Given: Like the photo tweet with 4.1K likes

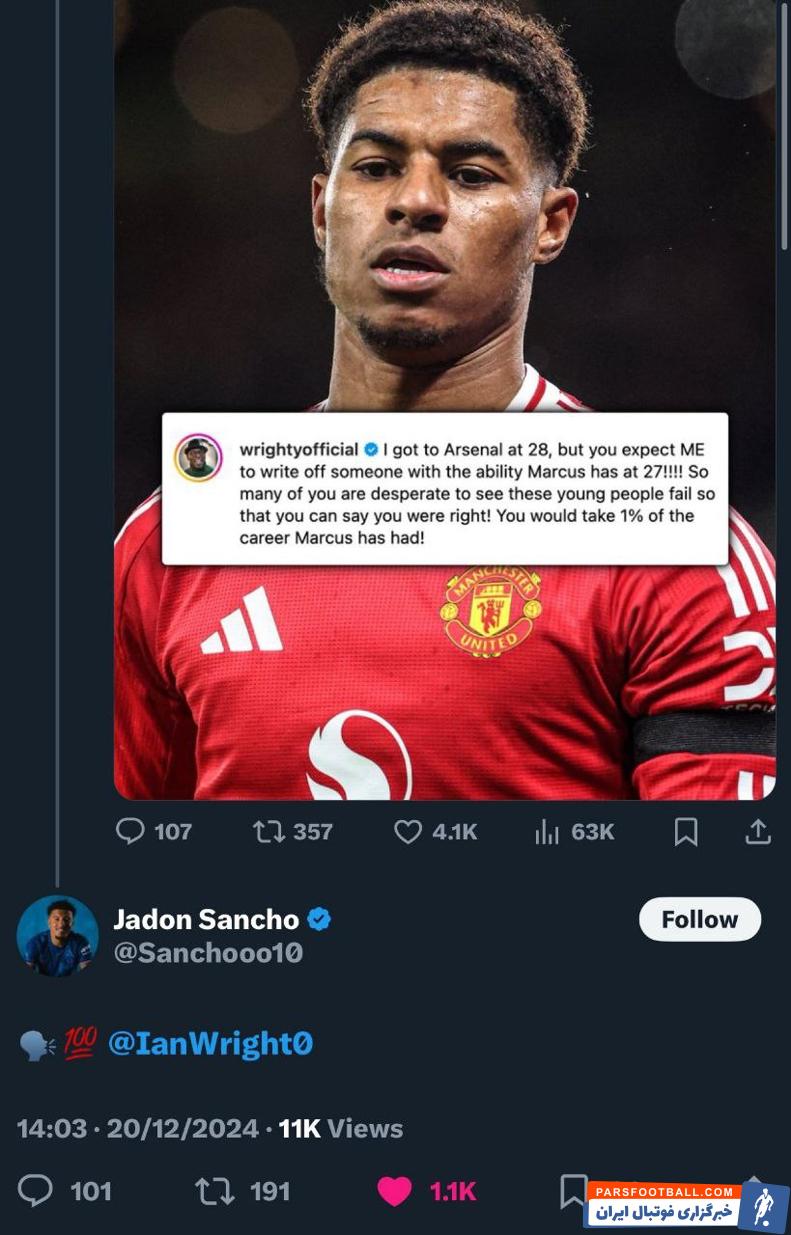Looking at the screenshot, I should point(408,831).
